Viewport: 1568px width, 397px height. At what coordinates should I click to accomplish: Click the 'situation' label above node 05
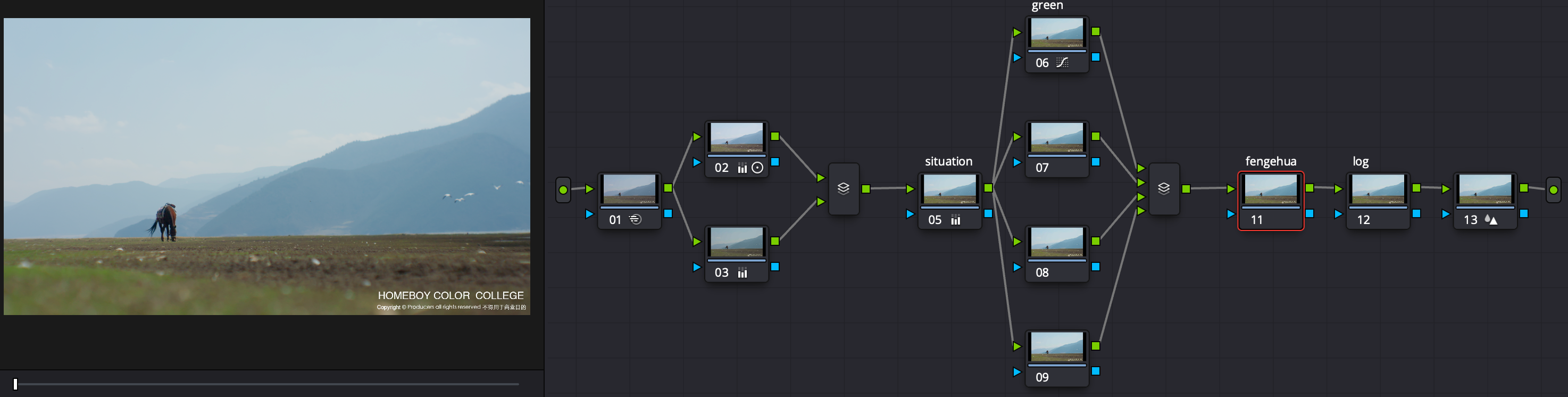click(x=948, y=161)
